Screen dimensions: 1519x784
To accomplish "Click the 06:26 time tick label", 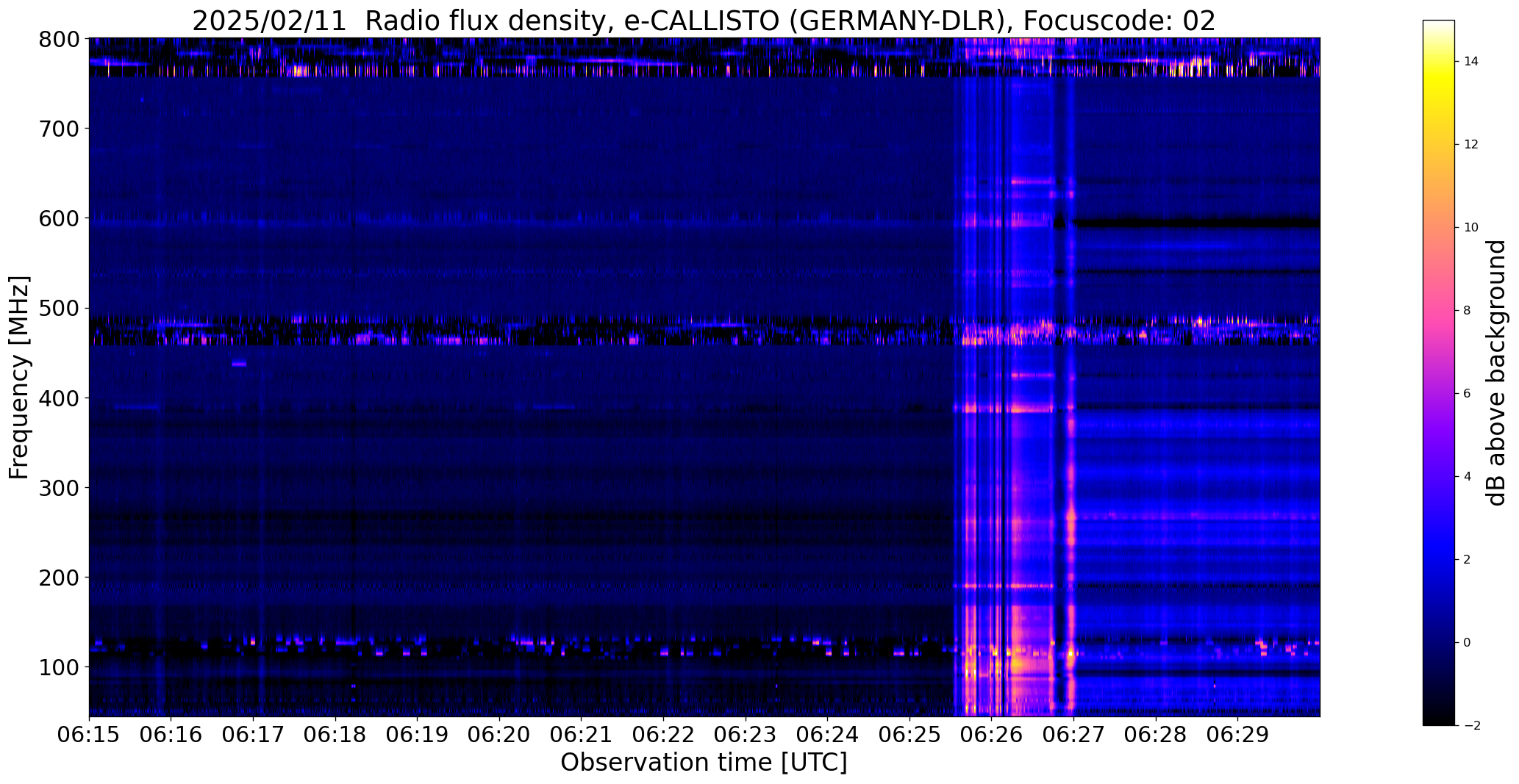I will tap(991, 735).
